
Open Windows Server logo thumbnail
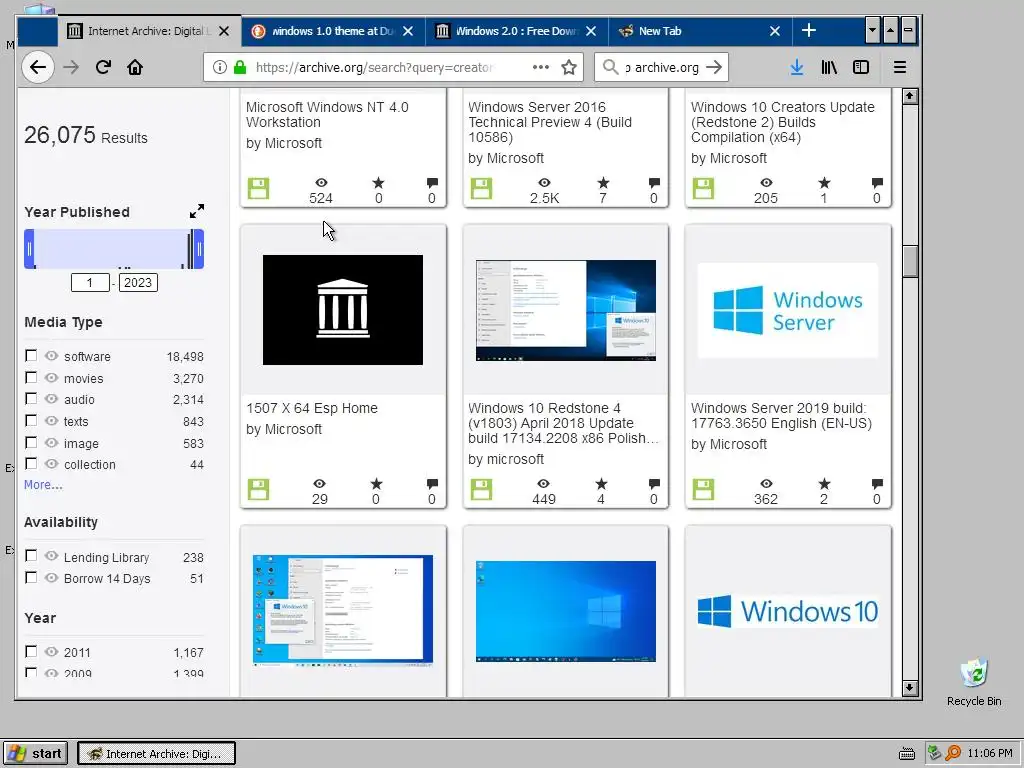(x=788, y=310)
